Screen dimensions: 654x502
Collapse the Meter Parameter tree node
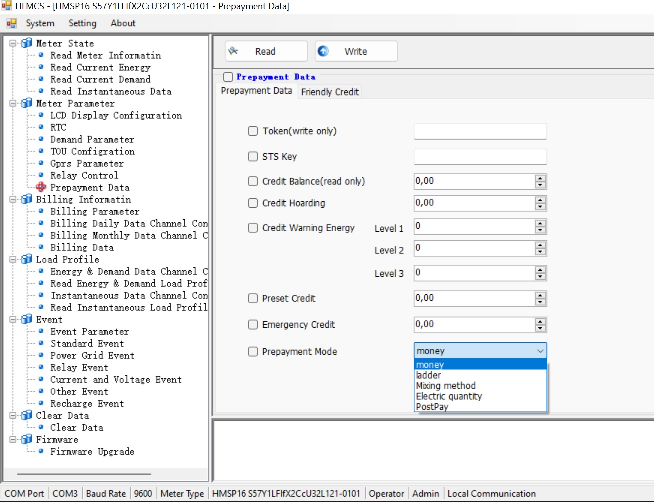pyautogui.click(x=11, y=104)
